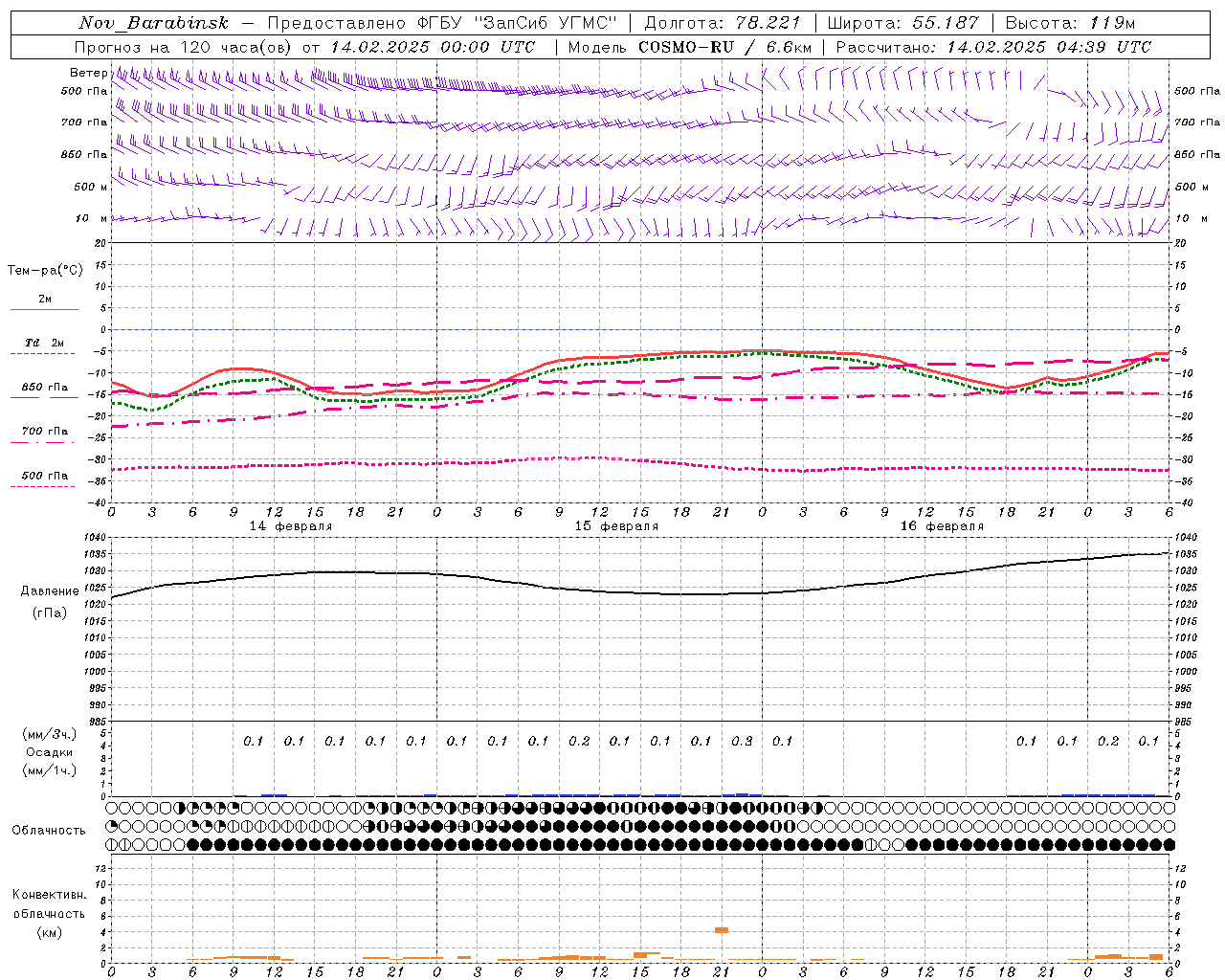Select 'Прогноз на 120 часа(ов)' header text
Image resolution: width=1225 pixels, height=980 pixels.
pos(186,47)
